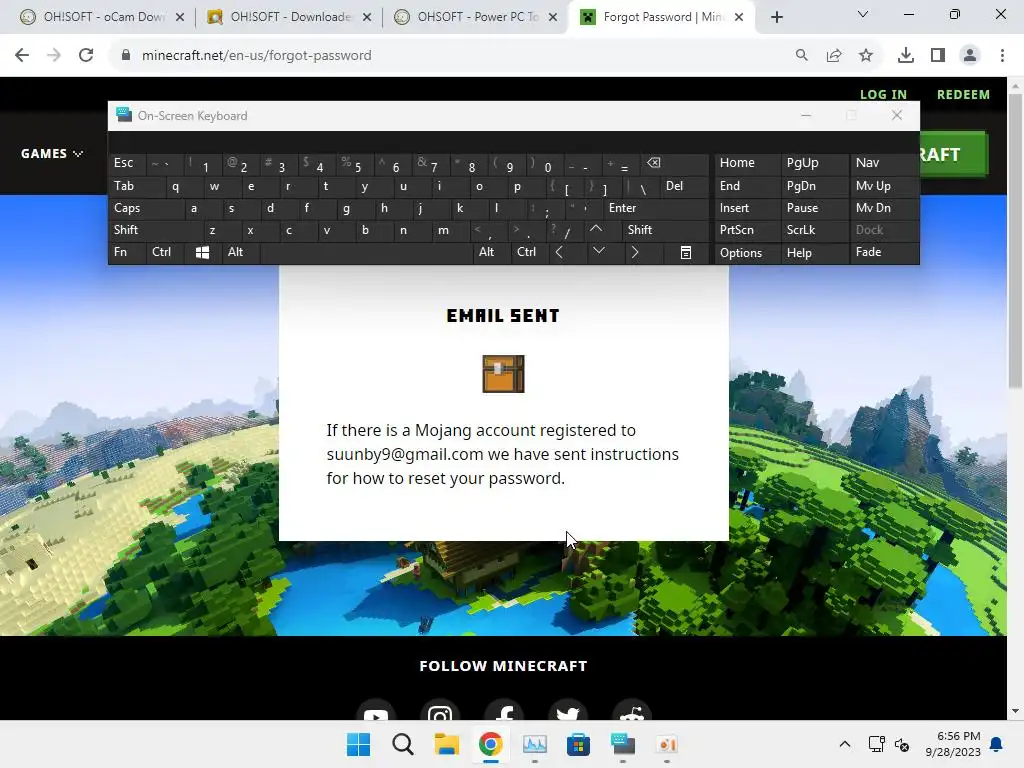
Task: Click Help key on On-Screen Keyboard
Action: pyautogui.click(x=814, y=253)
